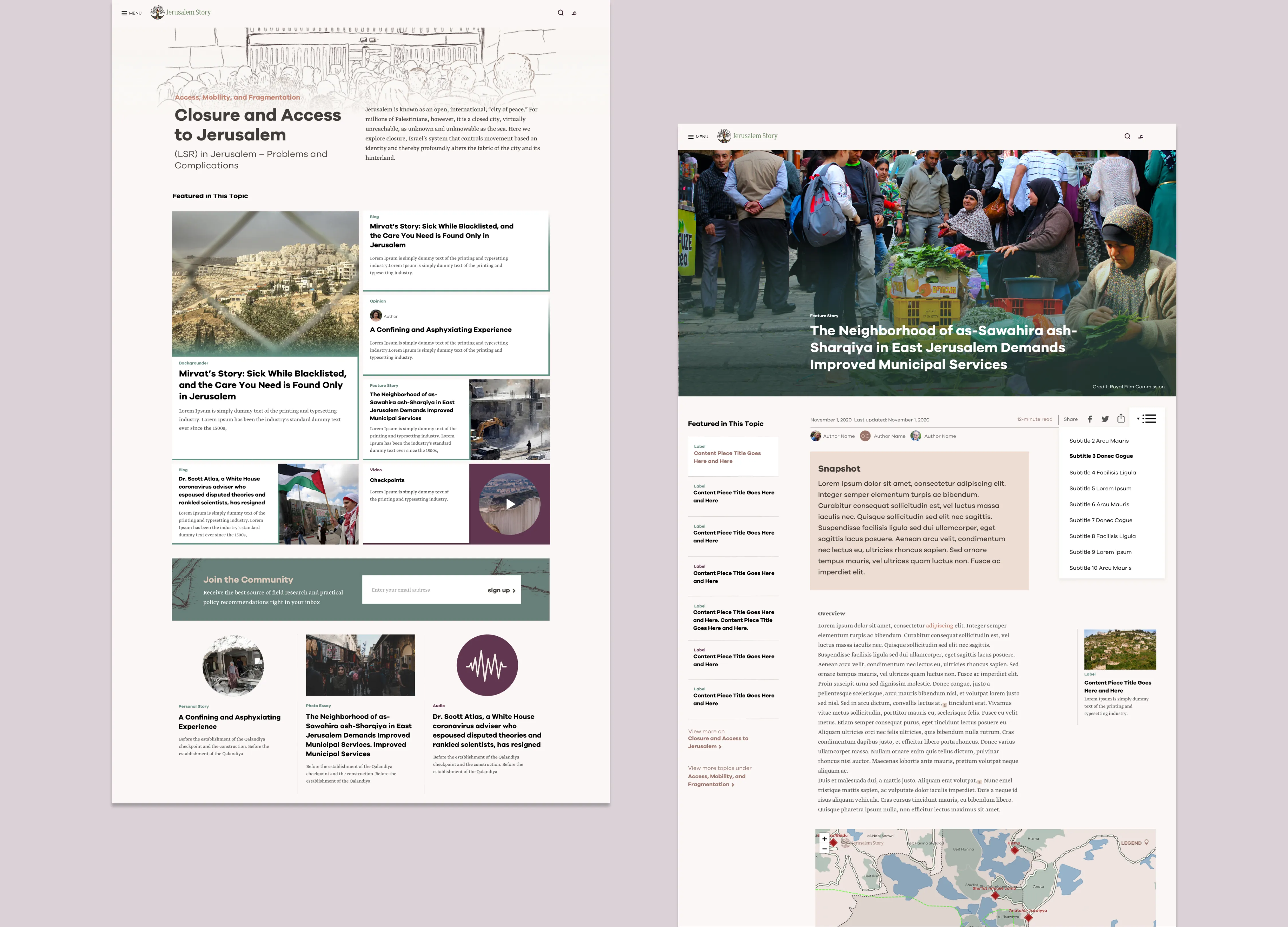The height and width of the screenshot is (927, 1288).
Task: Open search on the article page header
Action: (1127, 136)
